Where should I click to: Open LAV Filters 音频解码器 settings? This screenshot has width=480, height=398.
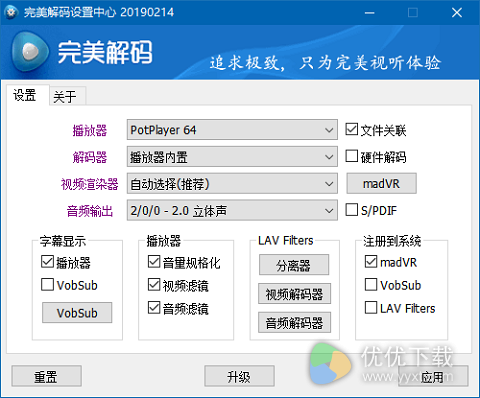[x=294, y=322]
